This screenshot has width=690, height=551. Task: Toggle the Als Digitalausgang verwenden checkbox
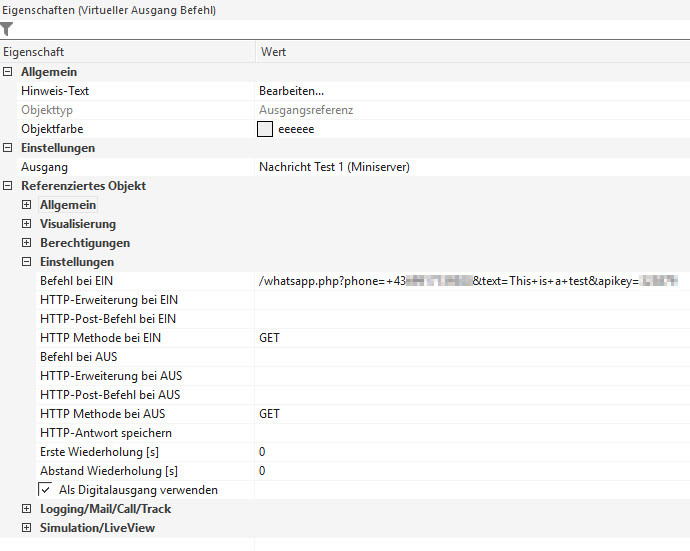point(46,490)
